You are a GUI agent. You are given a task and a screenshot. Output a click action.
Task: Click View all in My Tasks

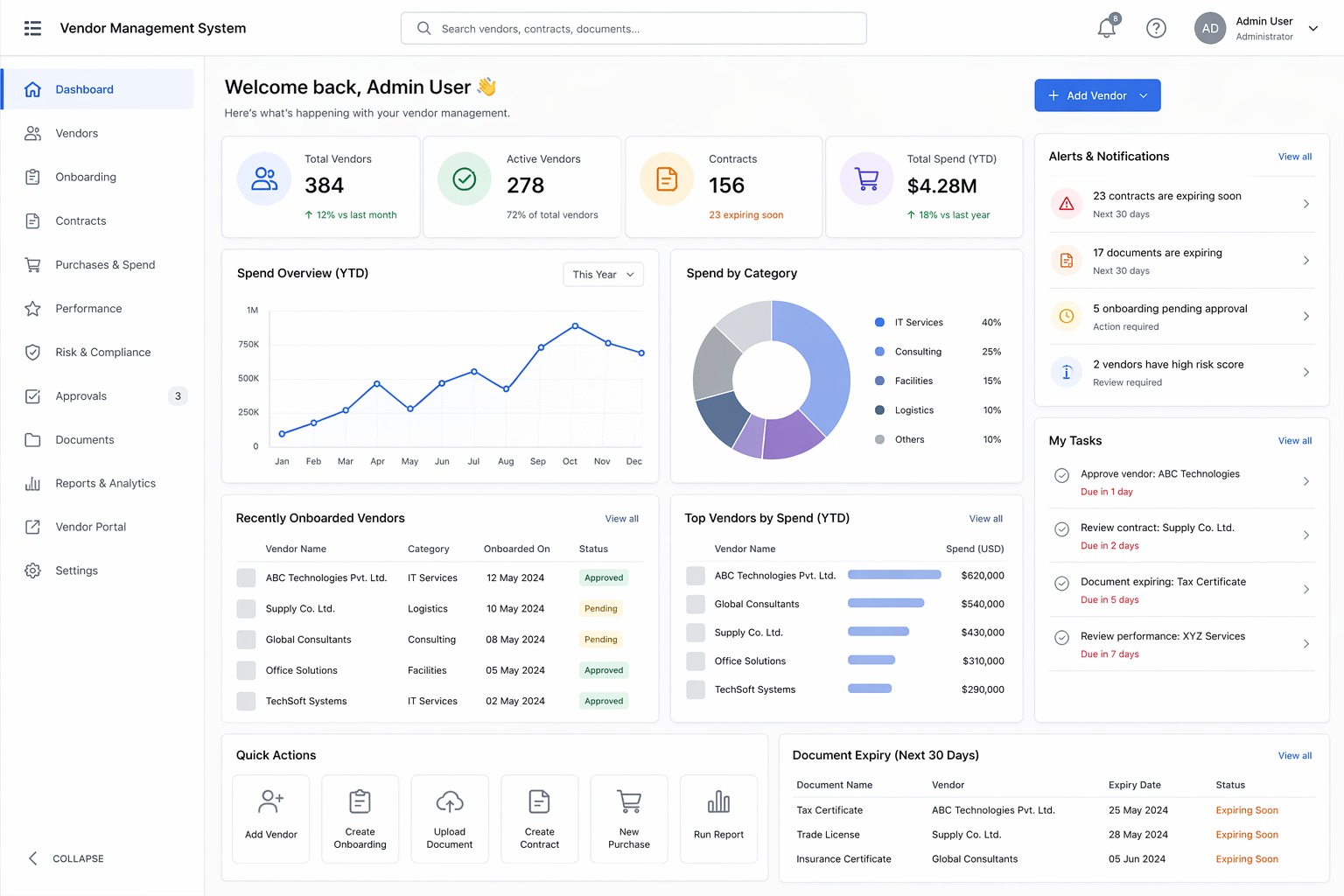(x=1295, y=441)
